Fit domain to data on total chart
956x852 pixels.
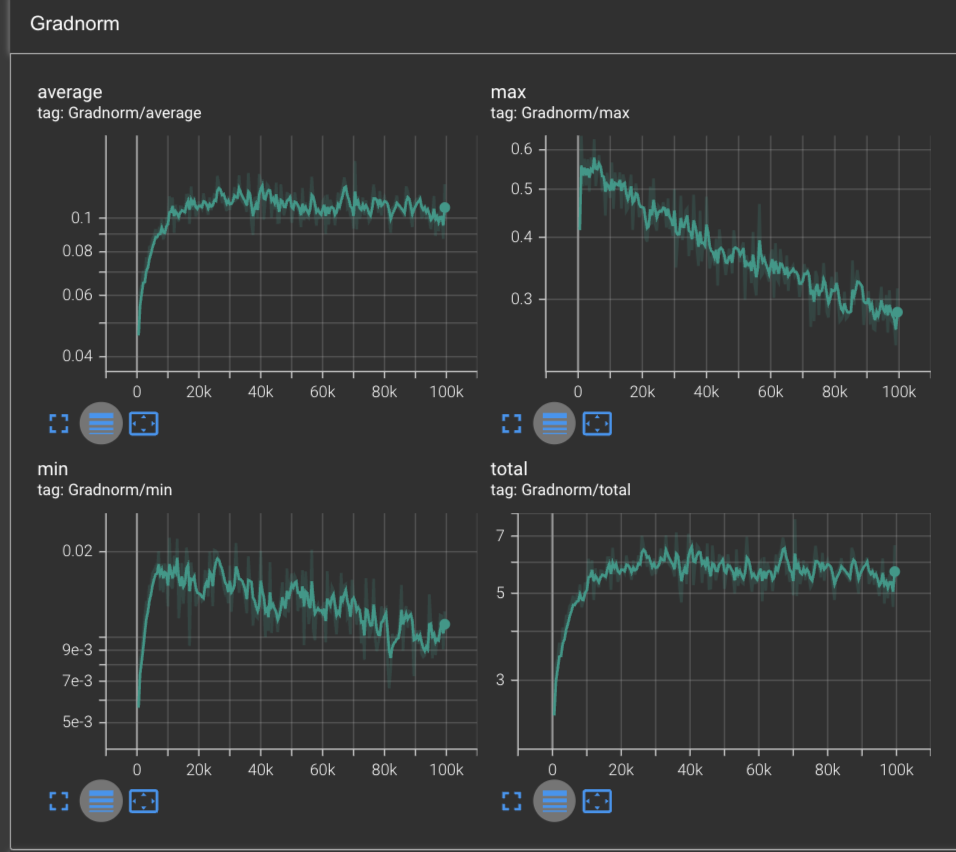click(597, 801)
